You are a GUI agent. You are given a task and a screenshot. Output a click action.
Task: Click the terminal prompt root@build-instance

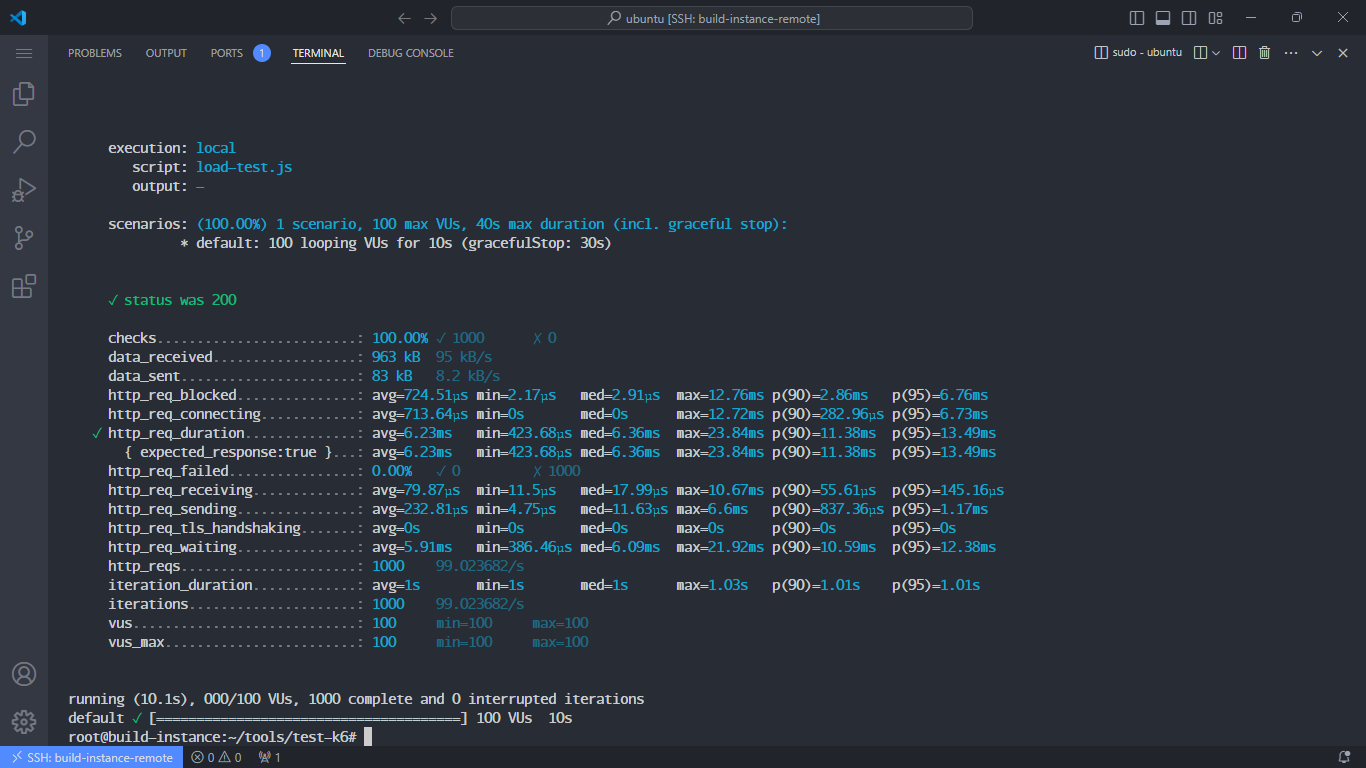click(212, 737)
